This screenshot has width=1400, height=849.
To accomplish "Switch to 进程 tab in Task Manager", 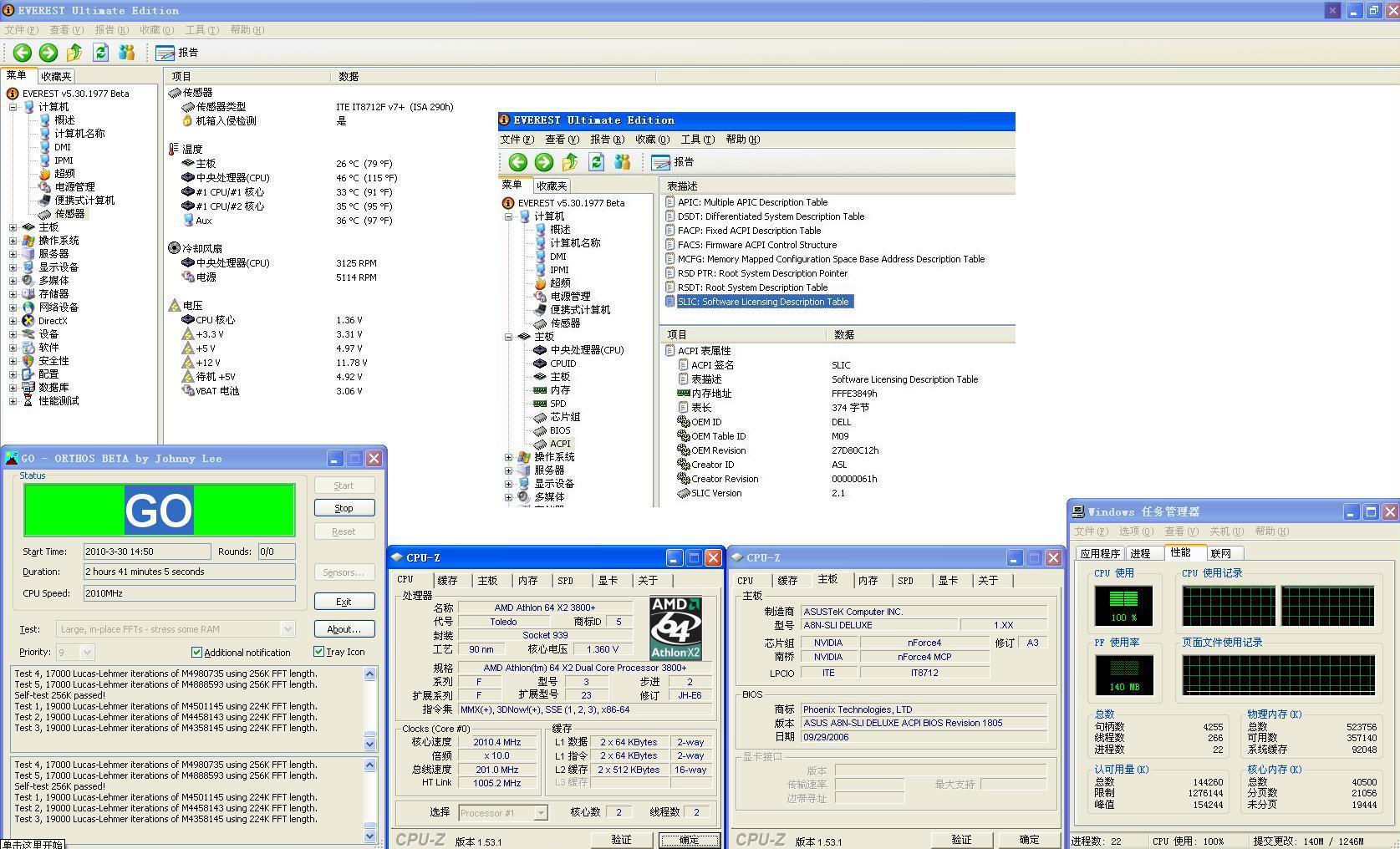I will coord(1140,553).
